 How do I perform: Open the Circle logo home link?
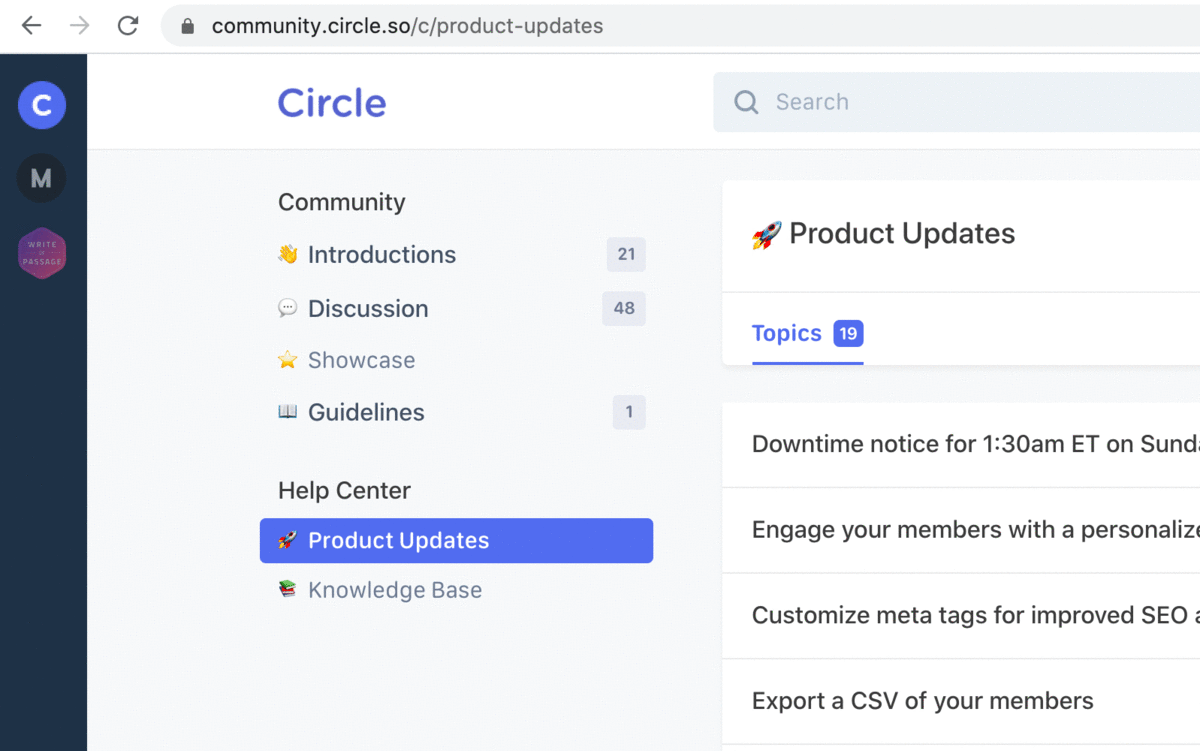tap(331, 103)
